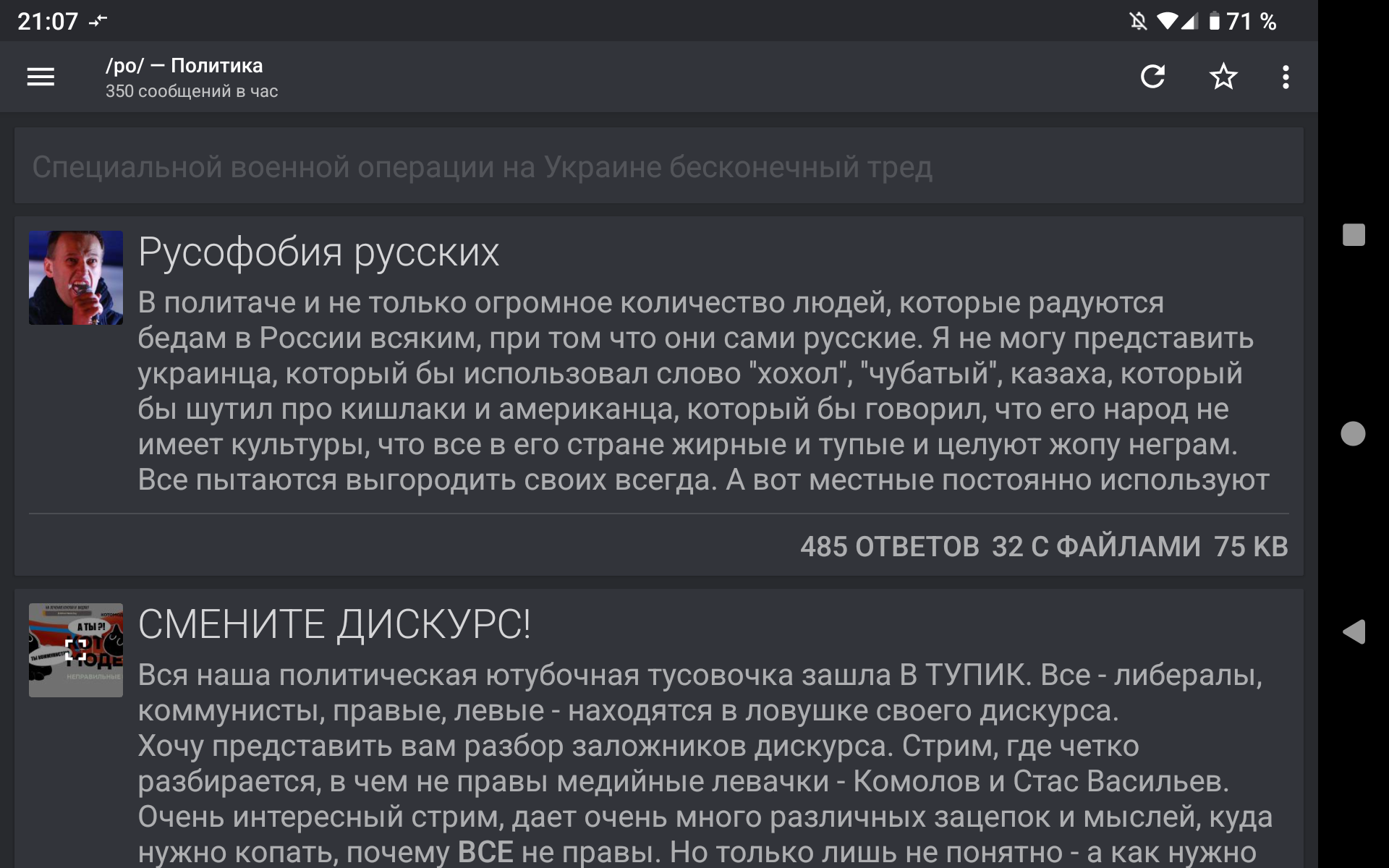Tap the 75 KB size label
The width and height of the screenshot is (1389, 868).
[1251, 547]
